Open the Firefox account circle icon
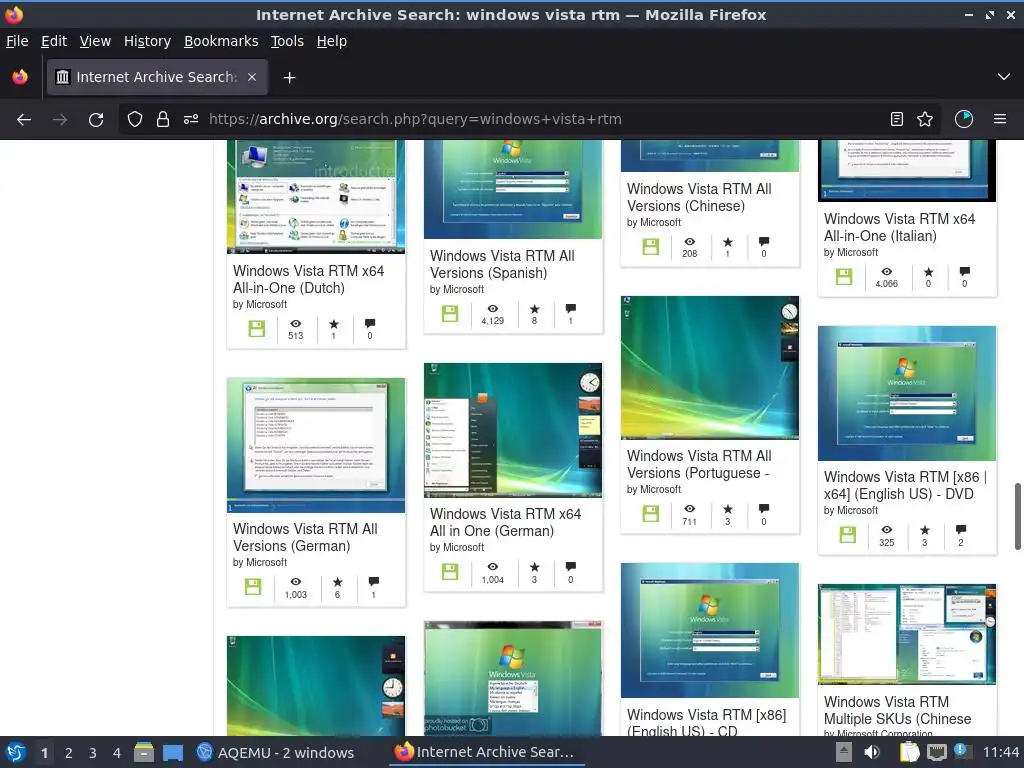Image resolution: width=1024 pixels, height=768 pixels. click(964, 120)
